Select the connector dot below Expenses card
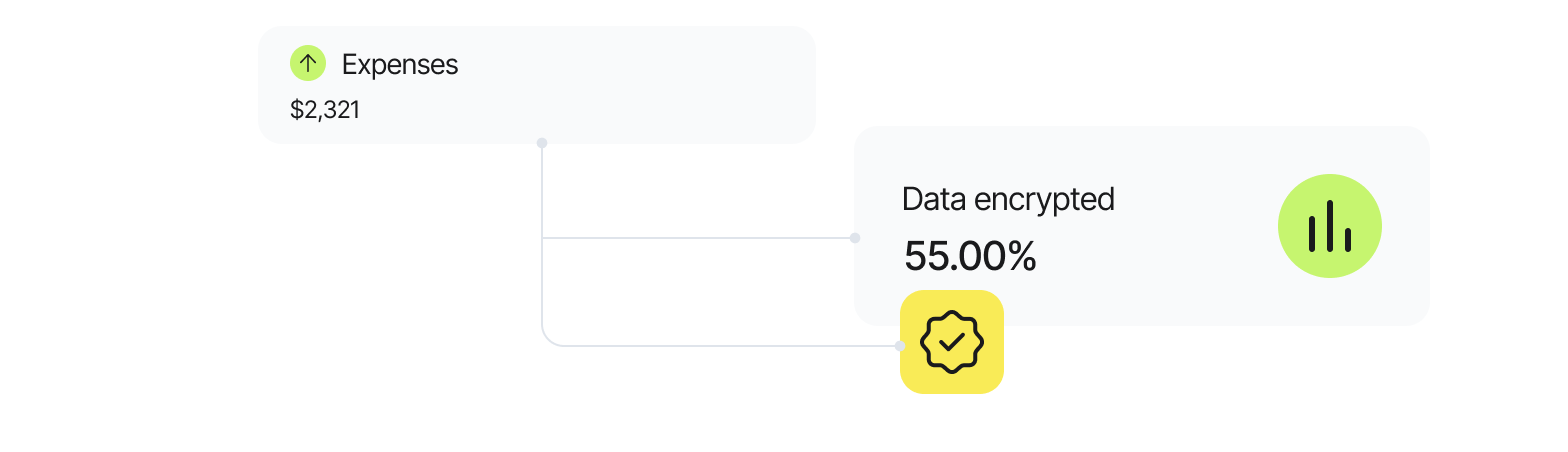Screen dimensions: 1568x452 [x=542, y=143]
